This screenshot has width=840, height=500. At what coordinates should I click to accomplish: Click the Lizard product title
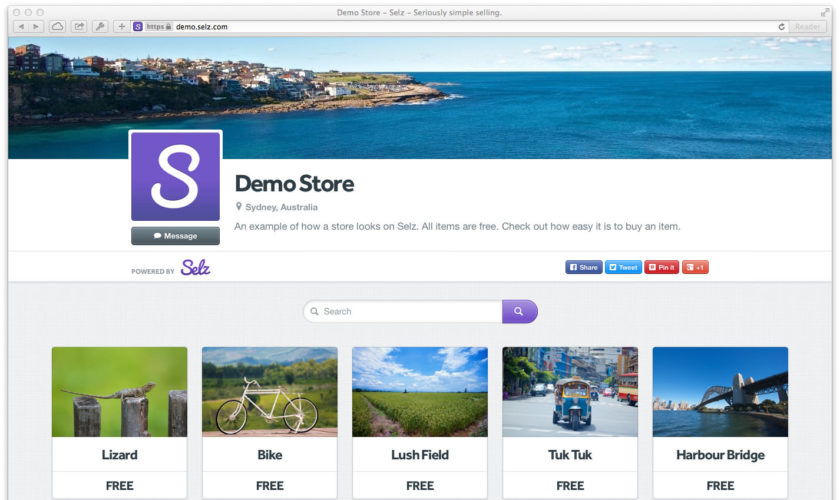[x=119, y=455]
